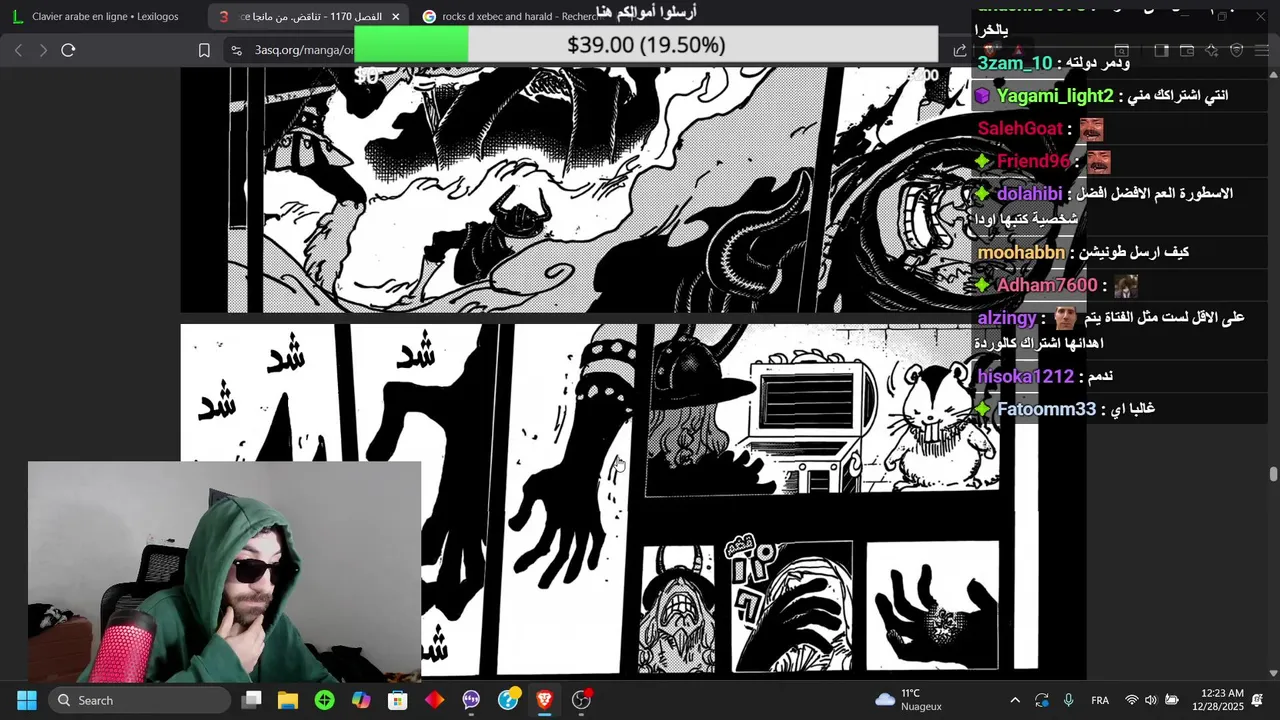Viewport: 1280px width, 720px height.
Task: Click chat username 3zam_10
Action: tap(1014, 63)
